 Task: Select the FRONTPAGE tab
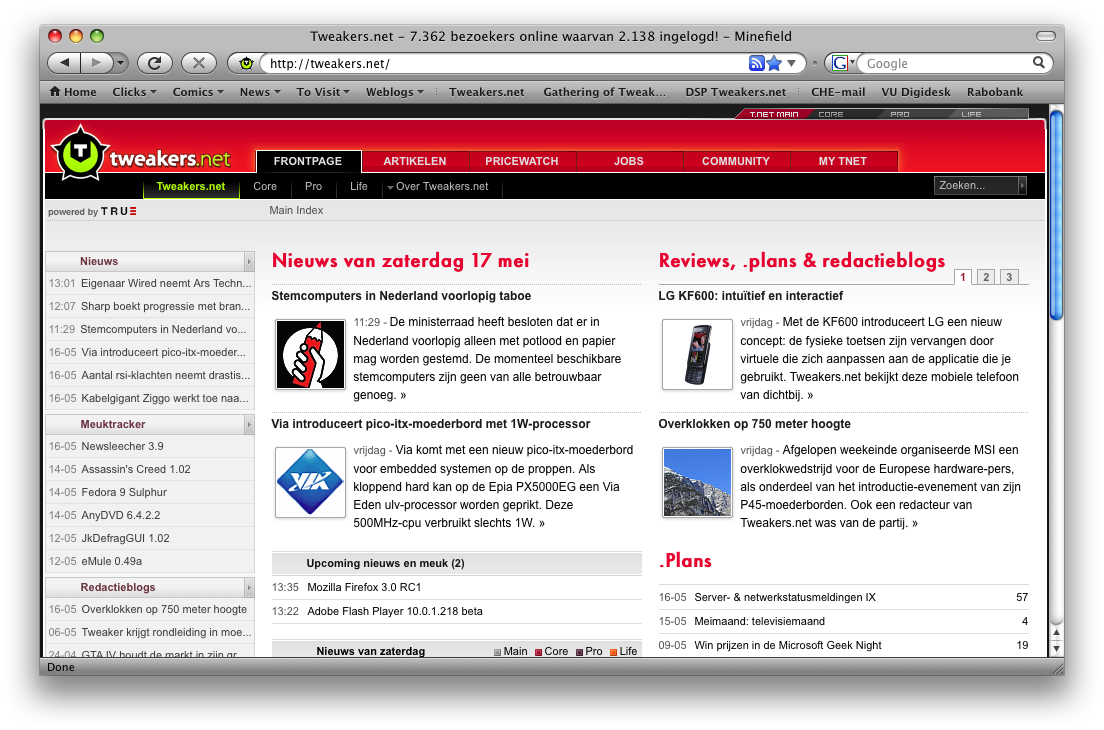(x=308, y=161)
